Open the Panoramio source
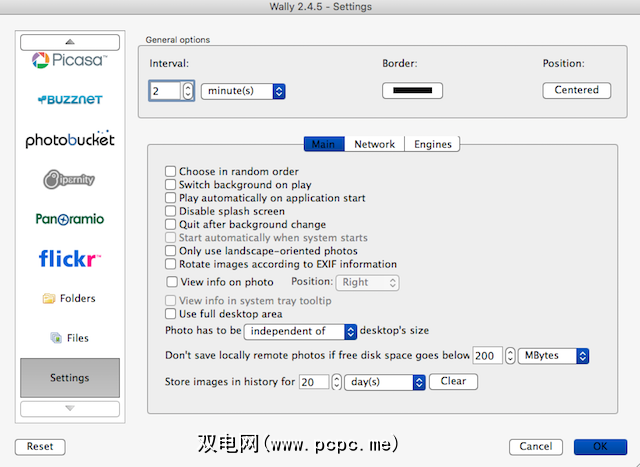640x467 pixels. pos(70,219)
